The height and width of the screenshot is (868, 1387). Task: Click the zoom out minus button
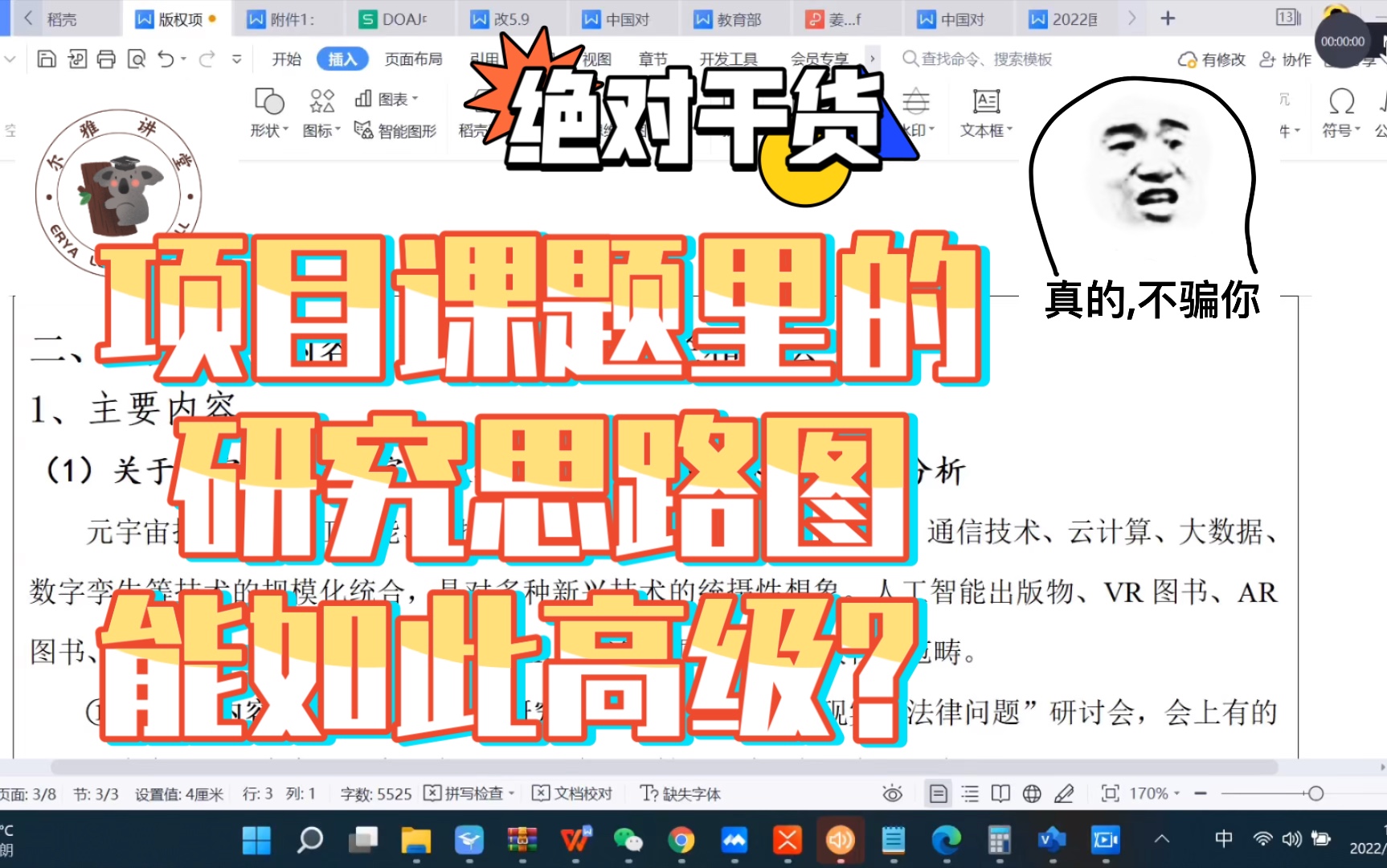click(x=1201, y=794)
